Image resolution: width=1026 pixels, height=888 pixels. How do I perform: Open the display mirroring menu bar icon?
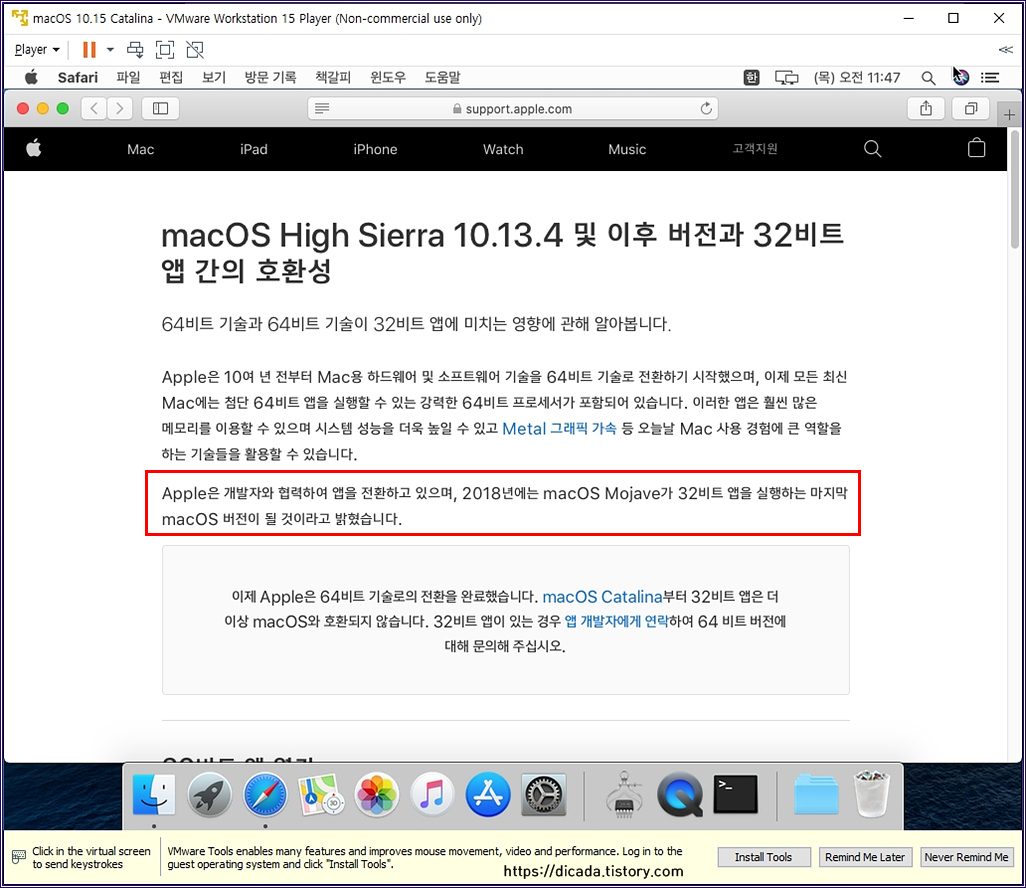pyautogui.click(x=787, y=78)
